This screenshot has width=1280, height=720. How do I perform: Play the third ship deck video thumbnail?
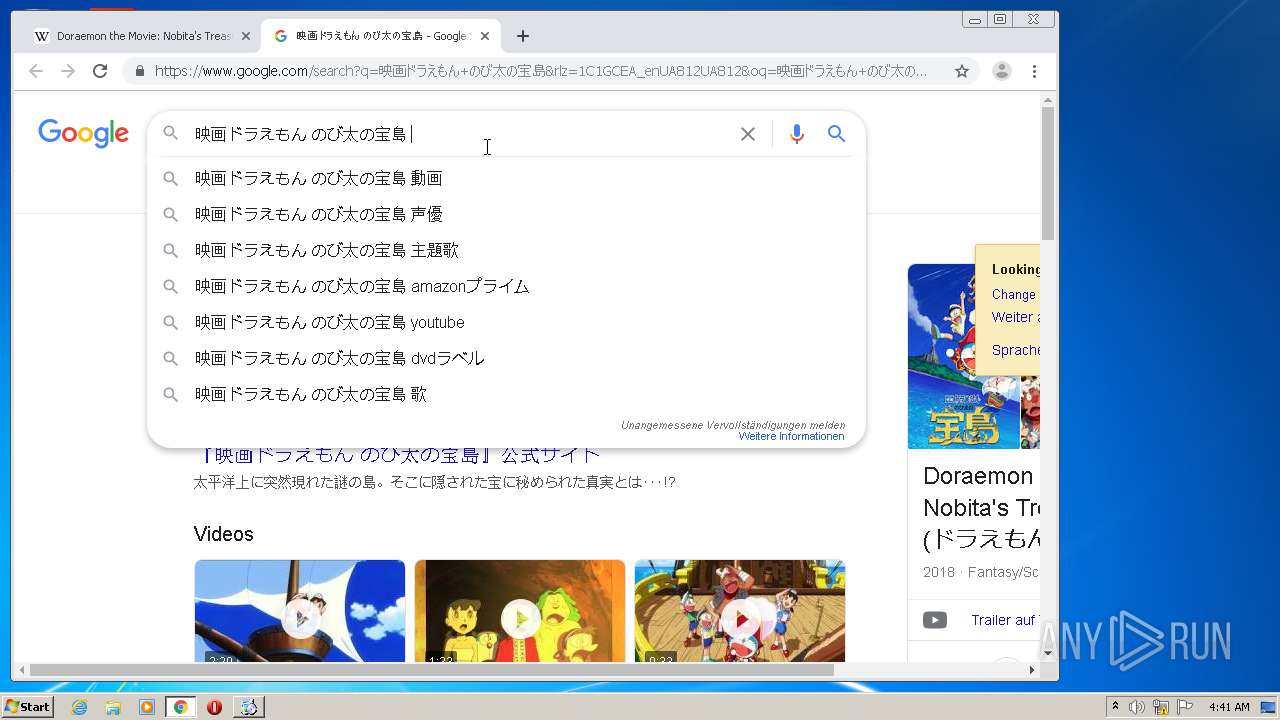click(x=740, y=611)
